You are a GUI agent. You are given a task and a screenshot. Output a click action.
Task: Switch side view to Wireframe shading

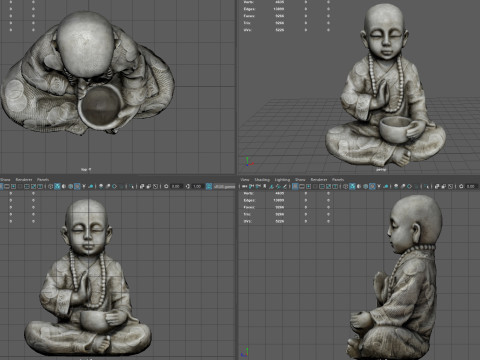(345, 186)
